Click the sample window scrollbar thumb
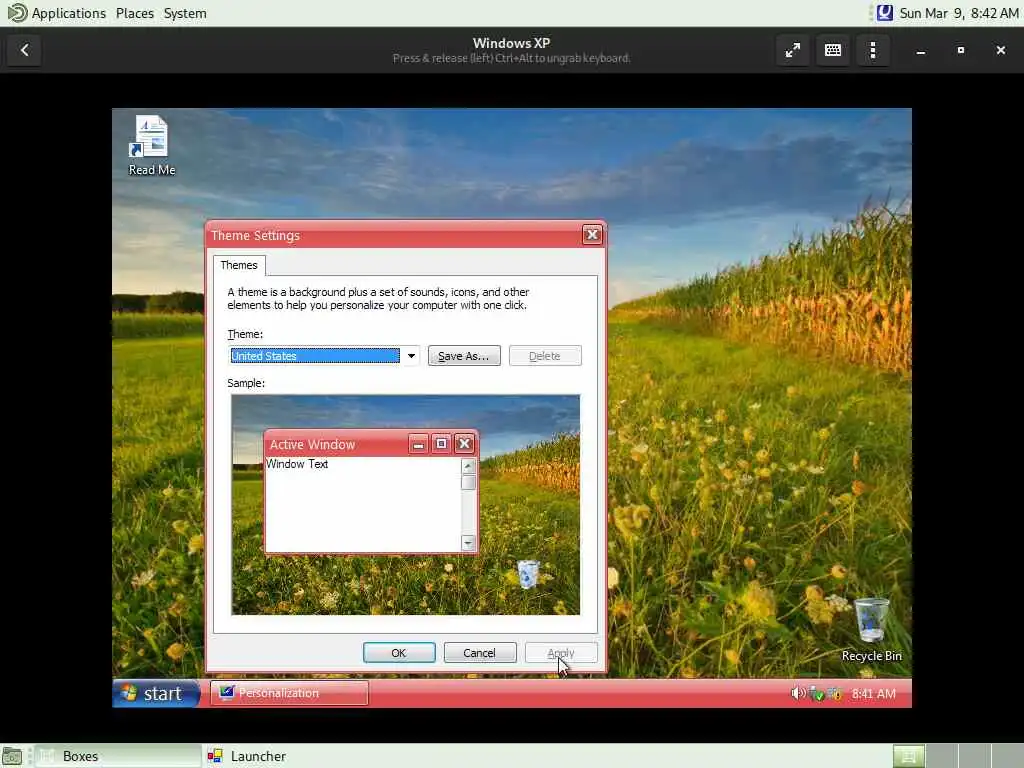The image size is (1024, 768). click(x=468, y=483)
